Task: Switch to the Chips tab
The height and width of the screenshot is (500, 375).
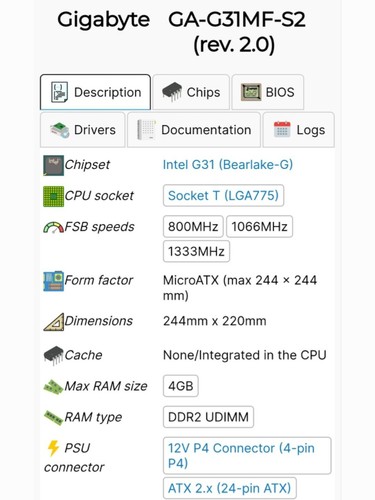Action: click(191, 92)
